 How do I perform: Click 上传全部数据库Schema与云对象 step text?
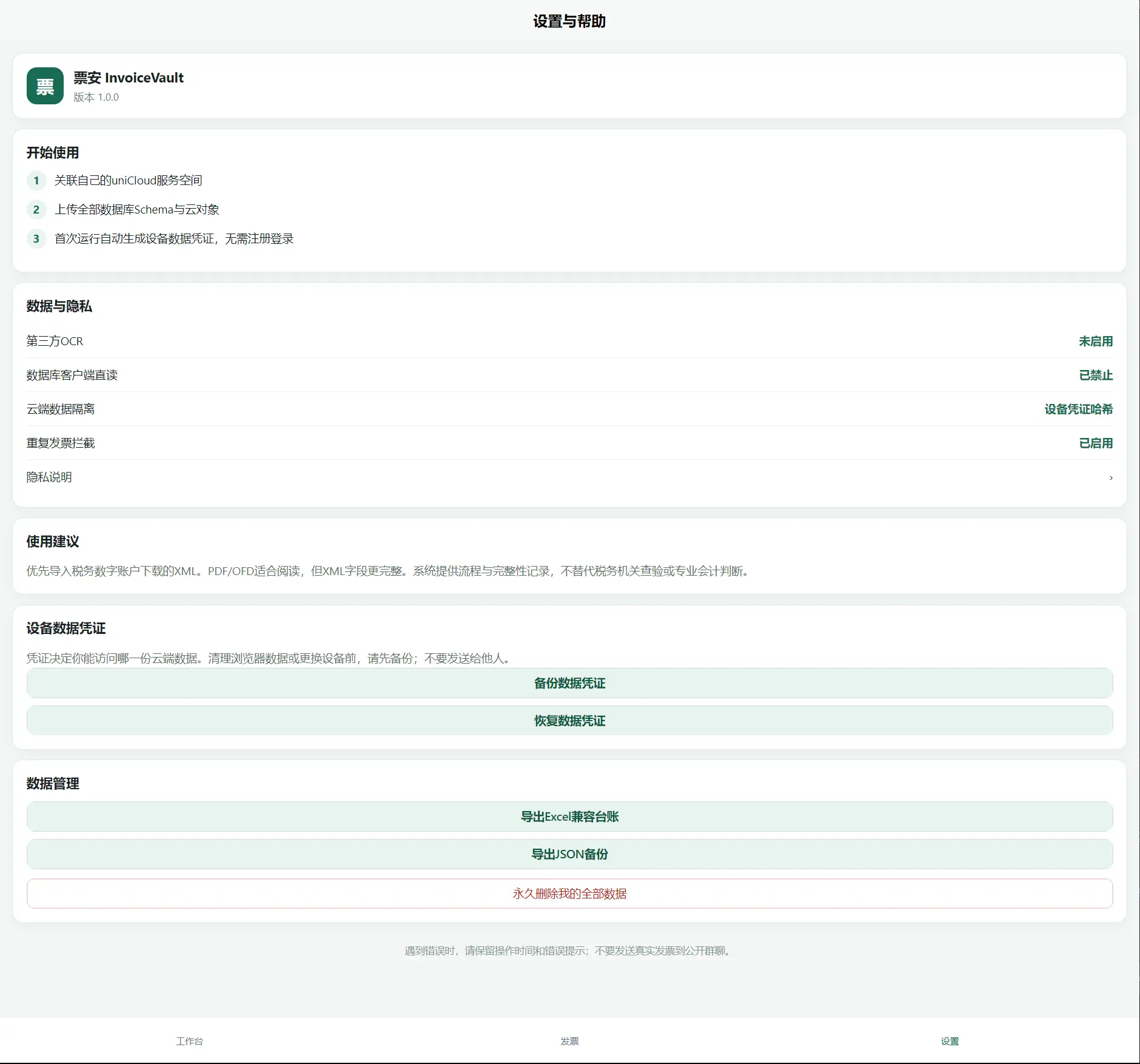tap(137, 209)
